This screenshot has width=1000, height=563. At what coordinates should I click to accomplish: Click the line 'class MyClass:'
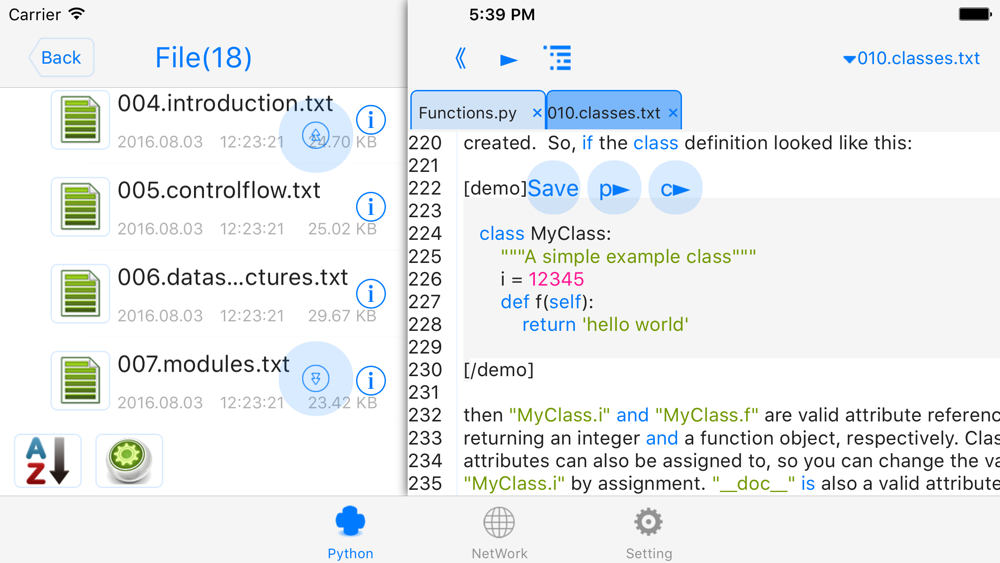pyautogui.click(x=545, y=234)
